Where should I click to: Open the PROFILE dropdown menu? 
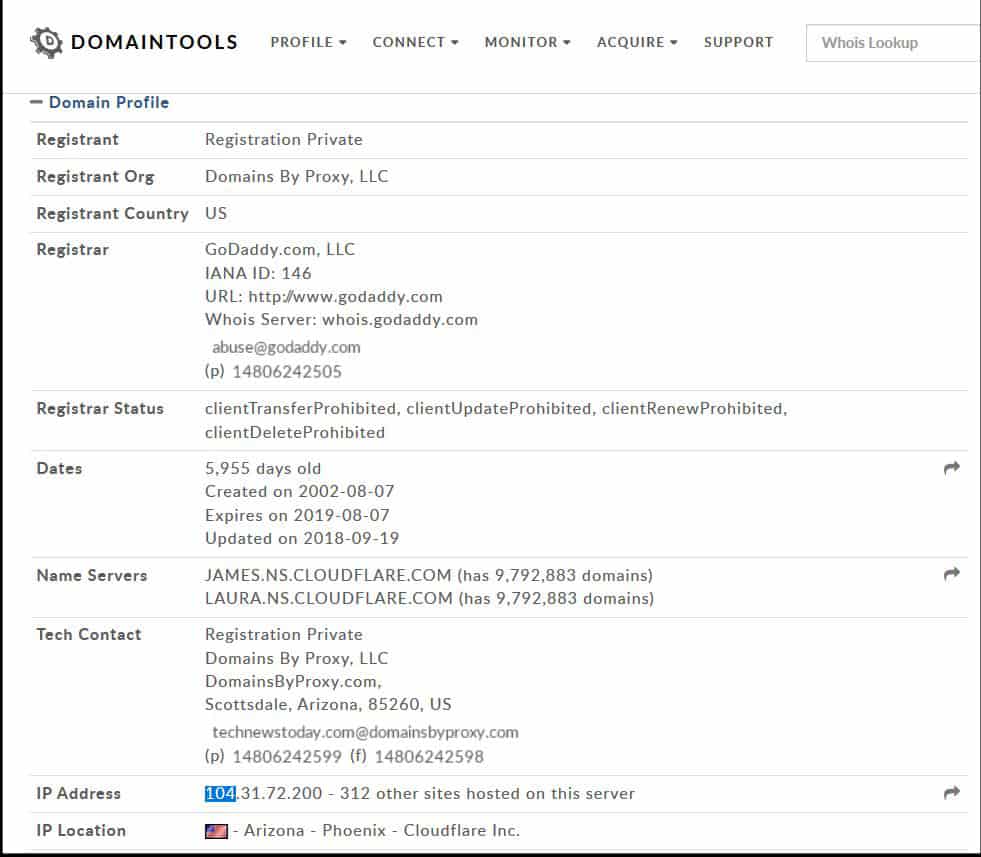(x=308, y=42)
